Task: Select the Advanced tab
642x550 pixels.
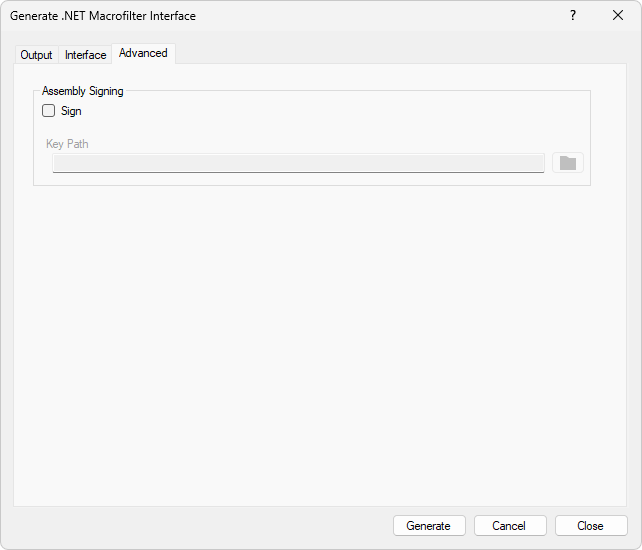Action: pos(143,53)
